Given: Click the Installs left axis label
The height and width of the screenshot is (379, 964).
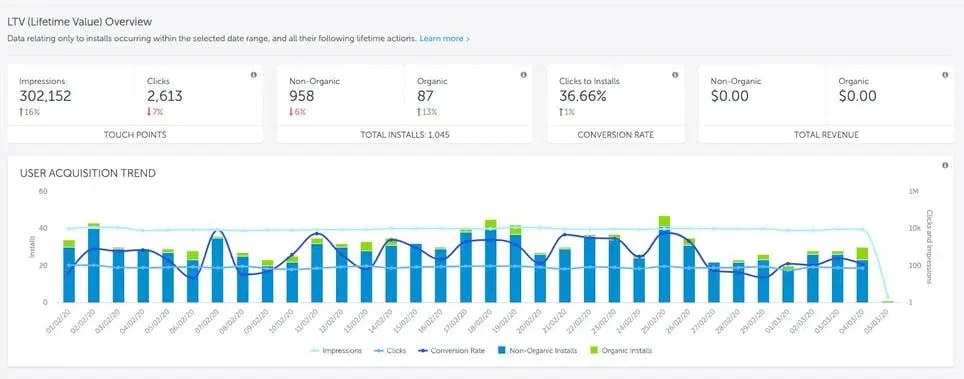Looking at the screenshot, I should 32,247.
